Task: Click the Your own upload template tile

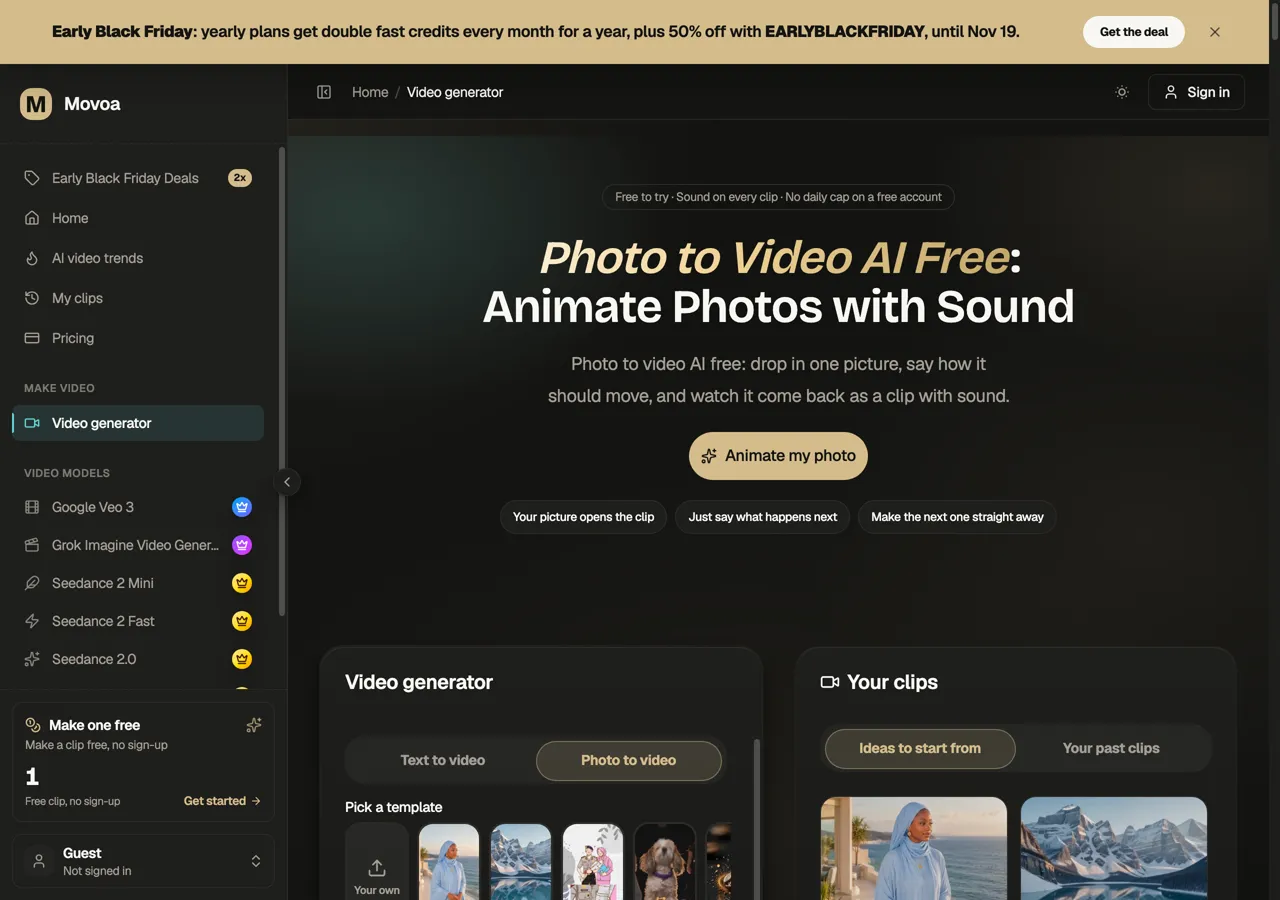Action: click(377, 862)
